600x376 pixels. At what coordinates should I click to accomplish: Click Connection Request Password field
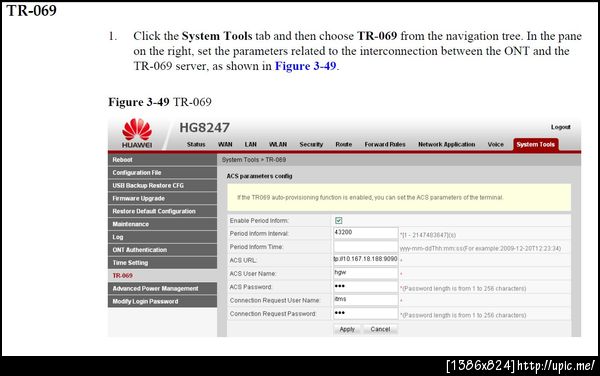pos(365,313)
